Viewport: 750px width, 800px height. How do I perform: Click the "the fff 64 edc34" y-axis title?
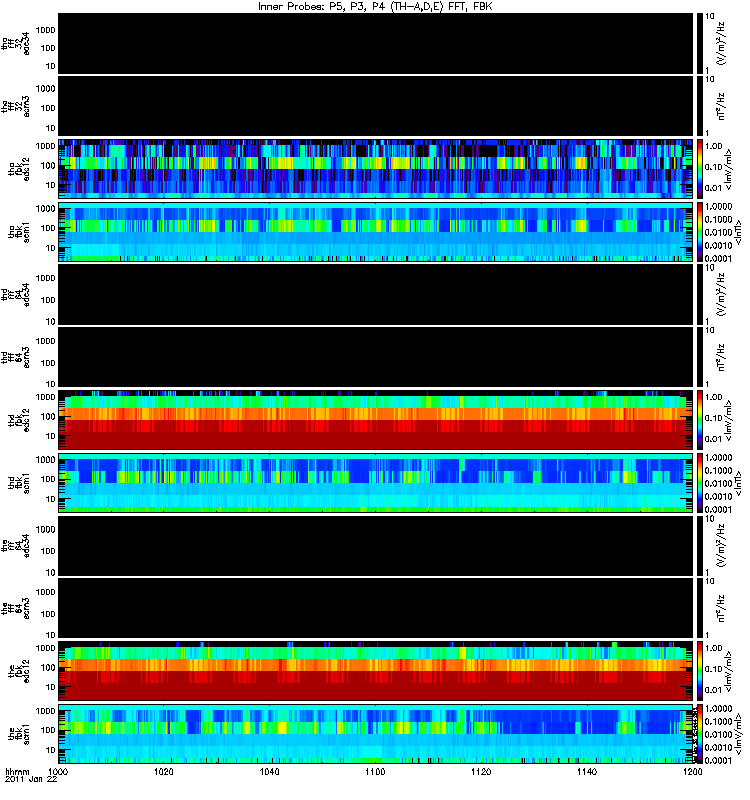tap(15, 546)
